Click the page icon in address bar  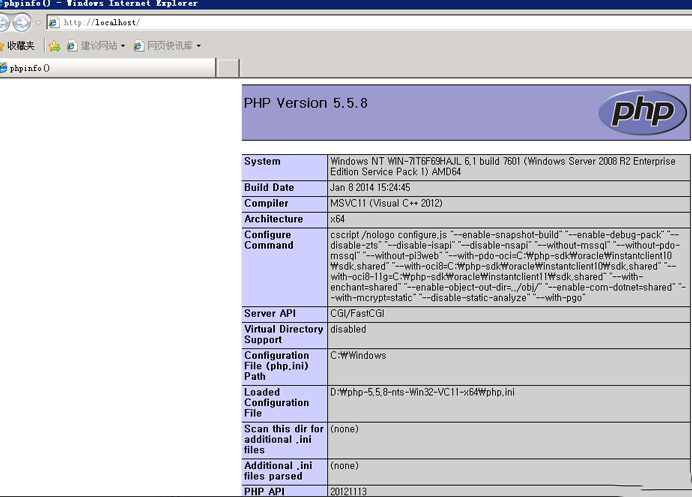point(53,22)
